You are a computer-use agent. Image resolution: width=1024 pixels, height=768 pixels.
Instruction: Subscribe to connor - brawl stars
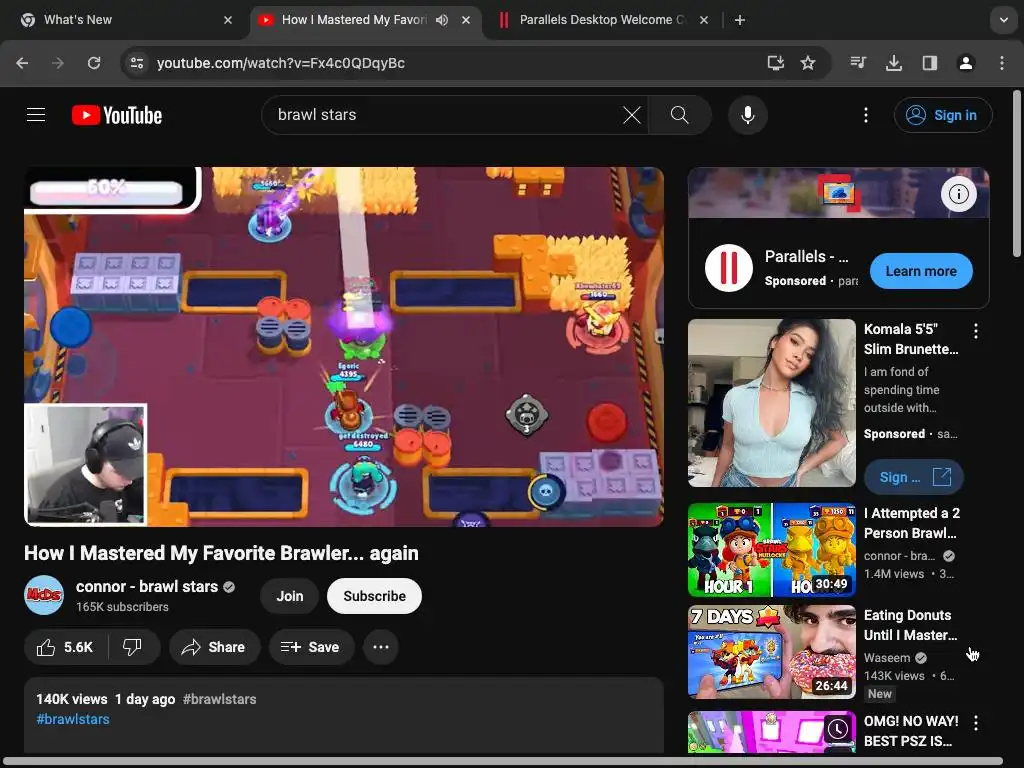click(x=374, y=596)
